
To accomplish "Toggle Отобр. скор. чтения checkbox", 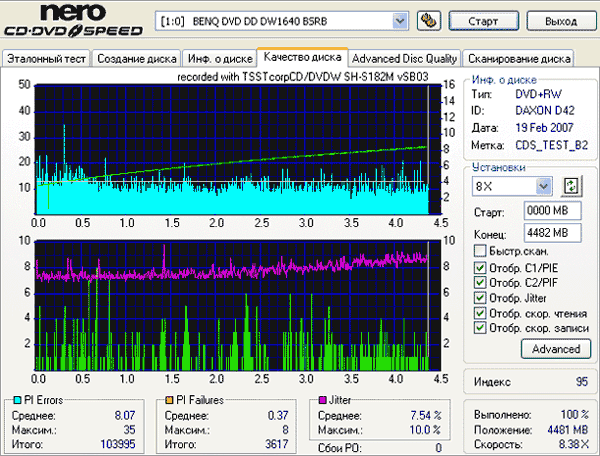I will 480,312.
